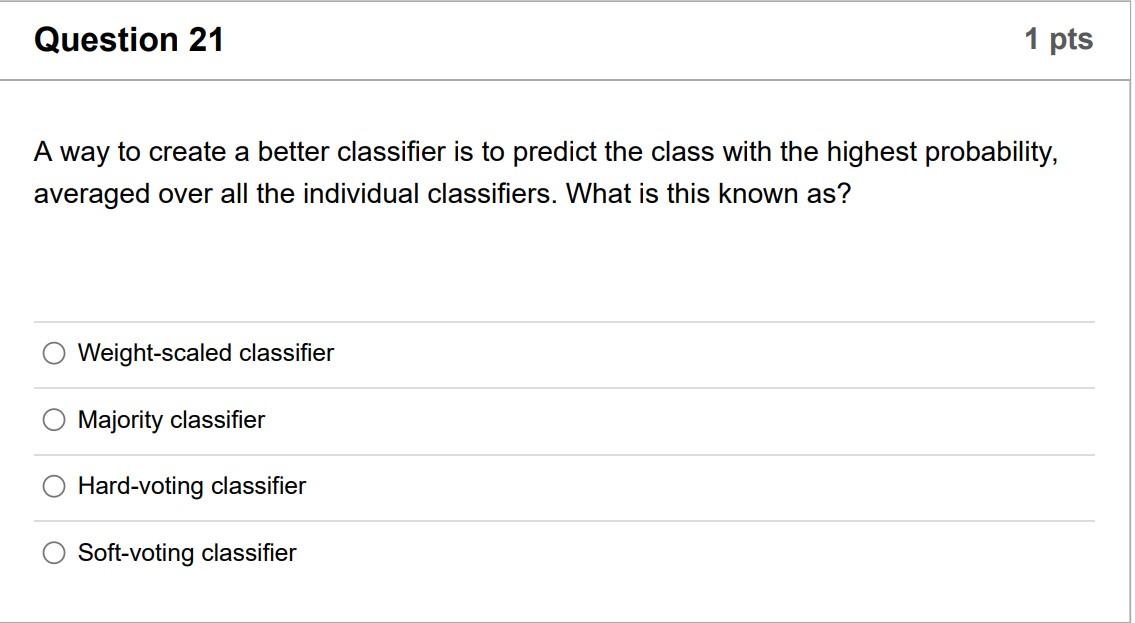Select the Weight-scaled classifier radio button
This screenshot has width=1135, height=623.
pyautogui.click(x=53, y=352)
